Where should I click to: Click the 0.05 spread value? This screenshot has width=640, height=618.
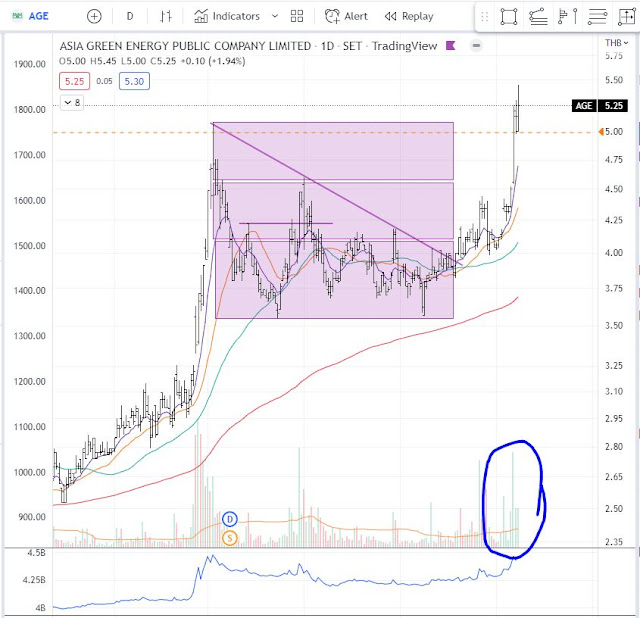coord(104,81)
